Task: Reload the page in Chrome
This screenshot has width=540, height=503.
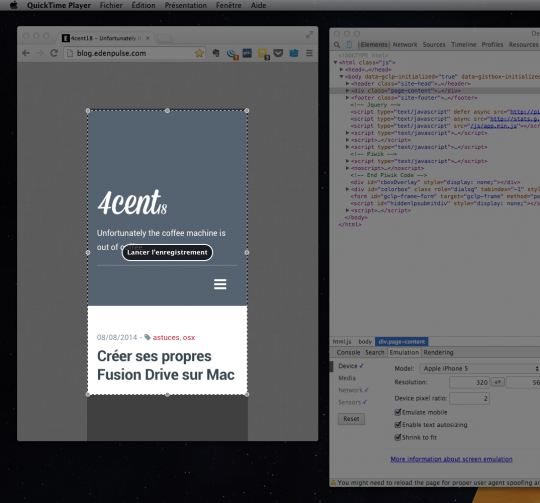Action: tap(54, 53)
